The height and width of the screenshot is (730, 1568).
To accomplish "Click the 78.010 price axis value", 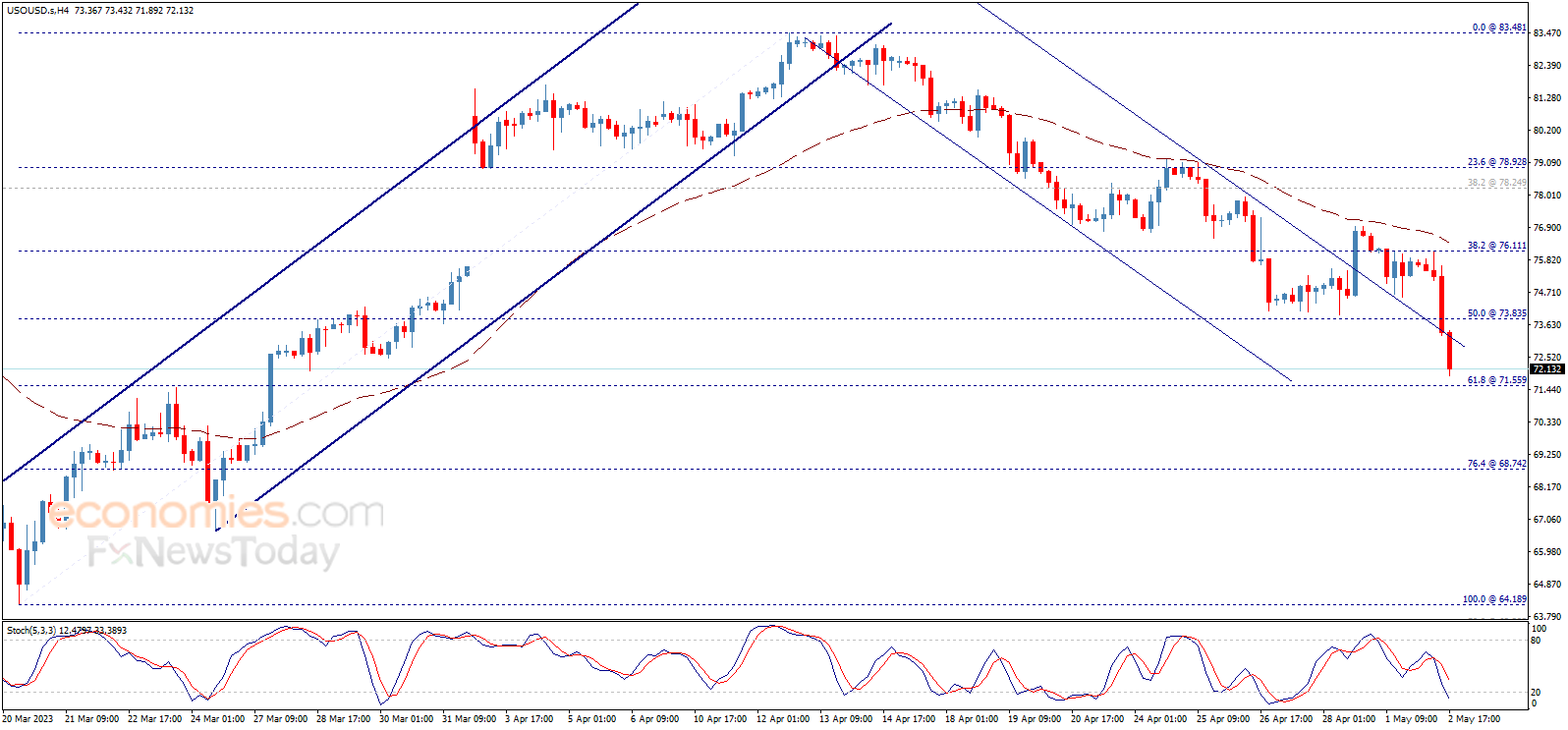I will pos(1547,196).
